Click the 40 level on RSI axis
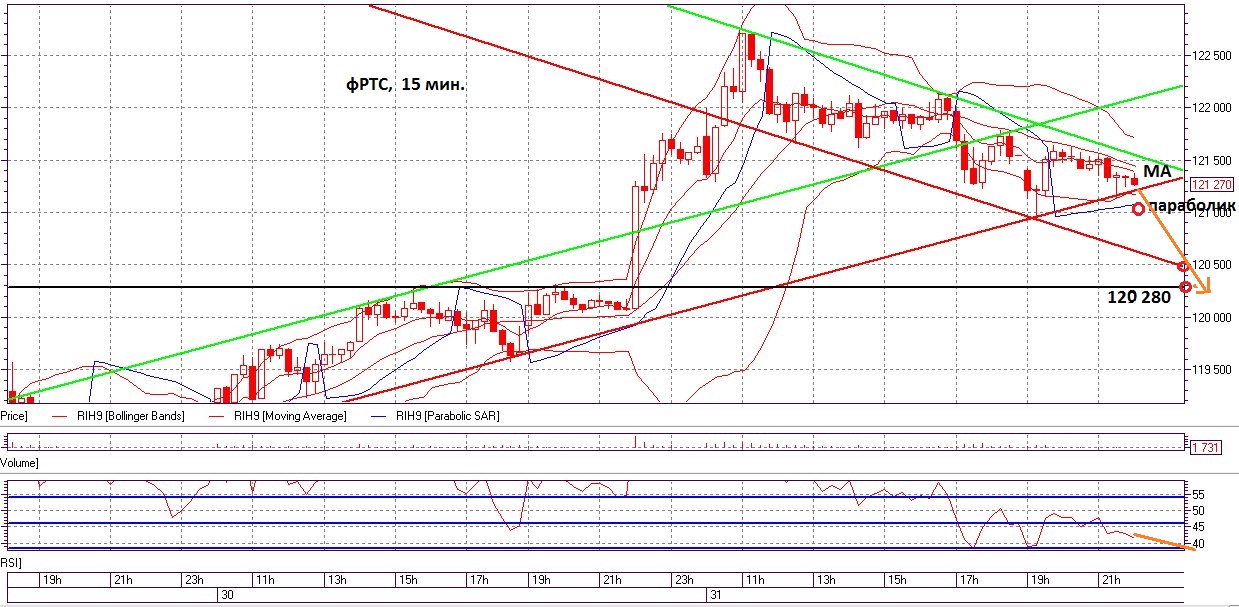Image resolution: width=1239 pixels, height=607 pixels. [x=1199, y=543]
